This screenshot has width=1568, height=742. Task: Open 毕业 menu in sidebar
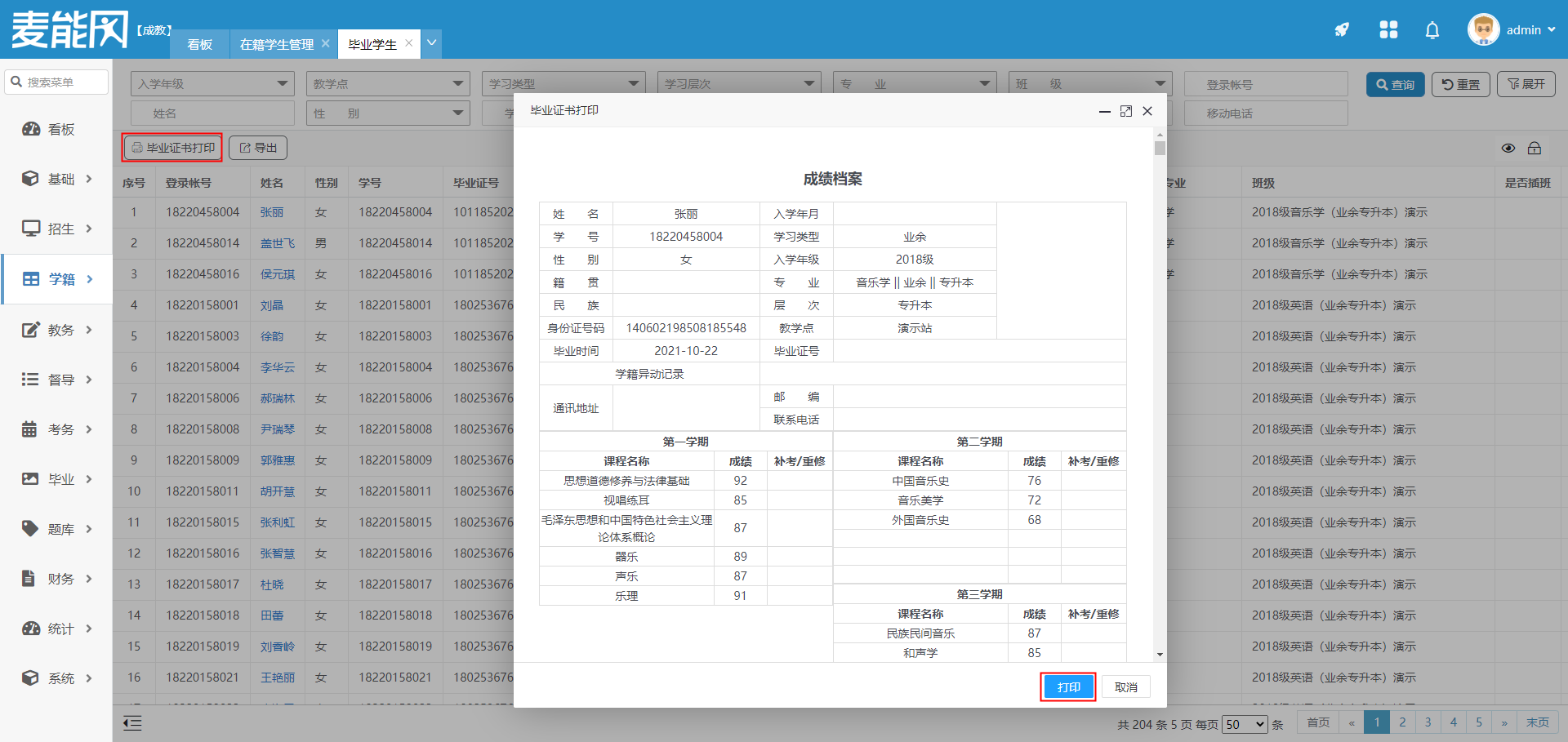click(56, 479)
